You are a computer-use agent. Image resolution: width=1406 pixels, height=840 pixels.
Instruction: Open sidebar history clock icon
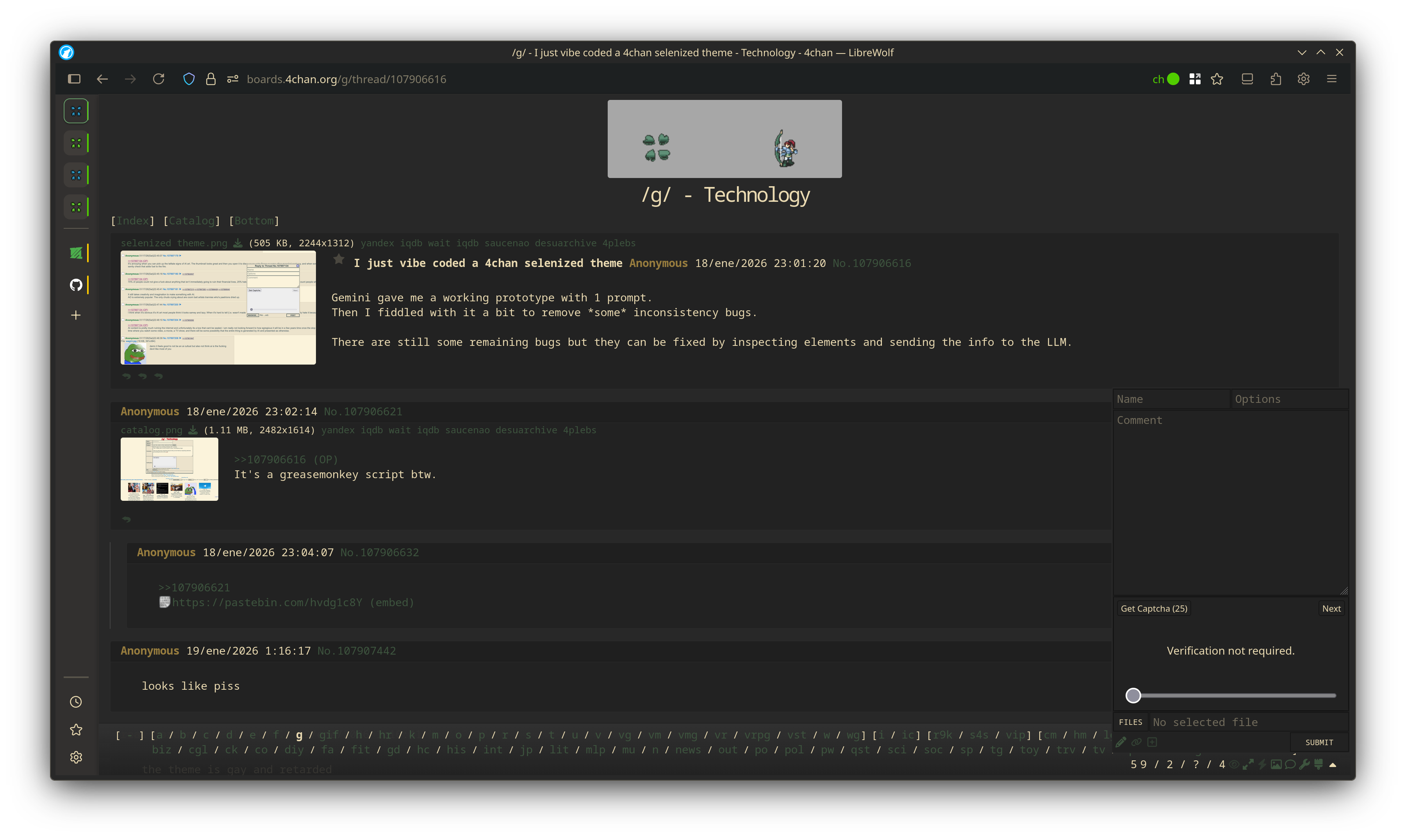pos(76,702)
